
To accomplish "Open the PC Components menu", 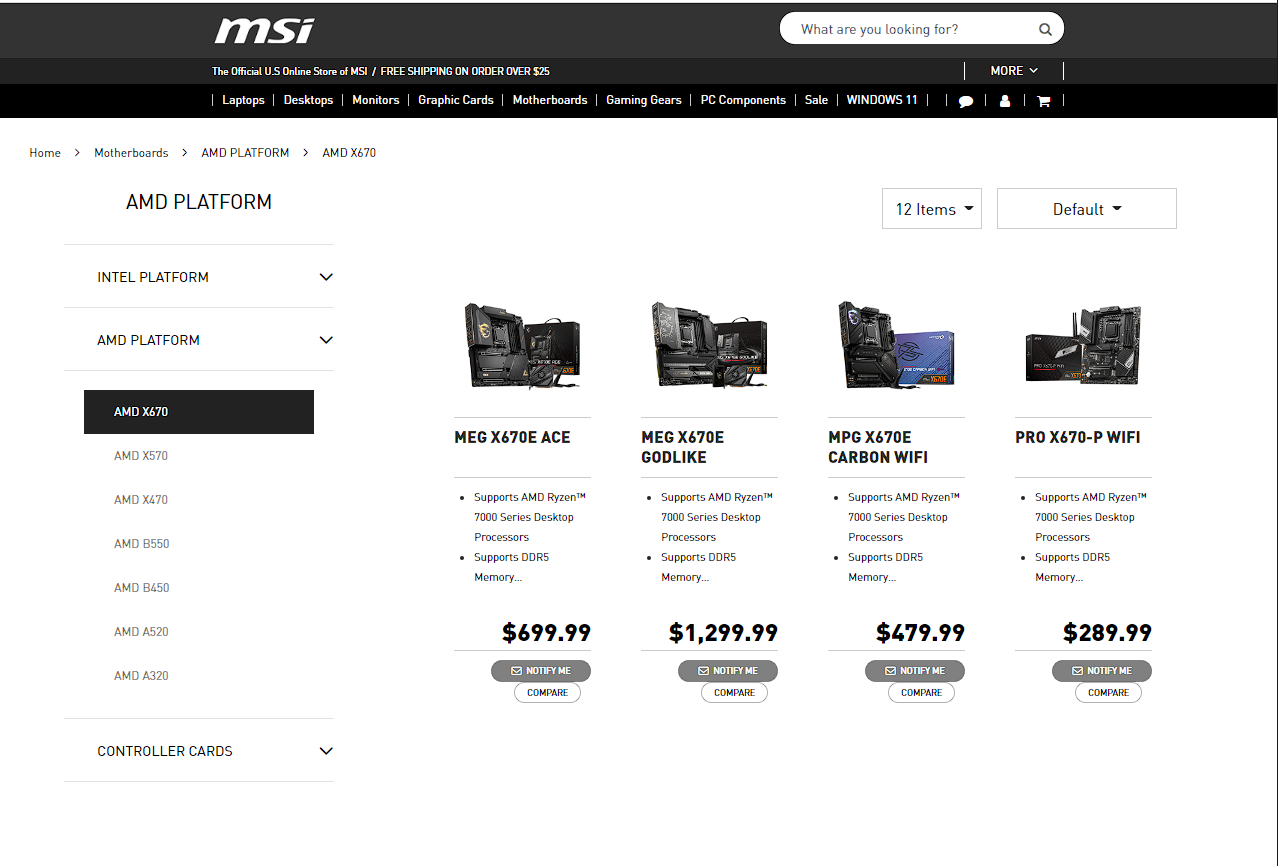I will click(x=743, y=100).
